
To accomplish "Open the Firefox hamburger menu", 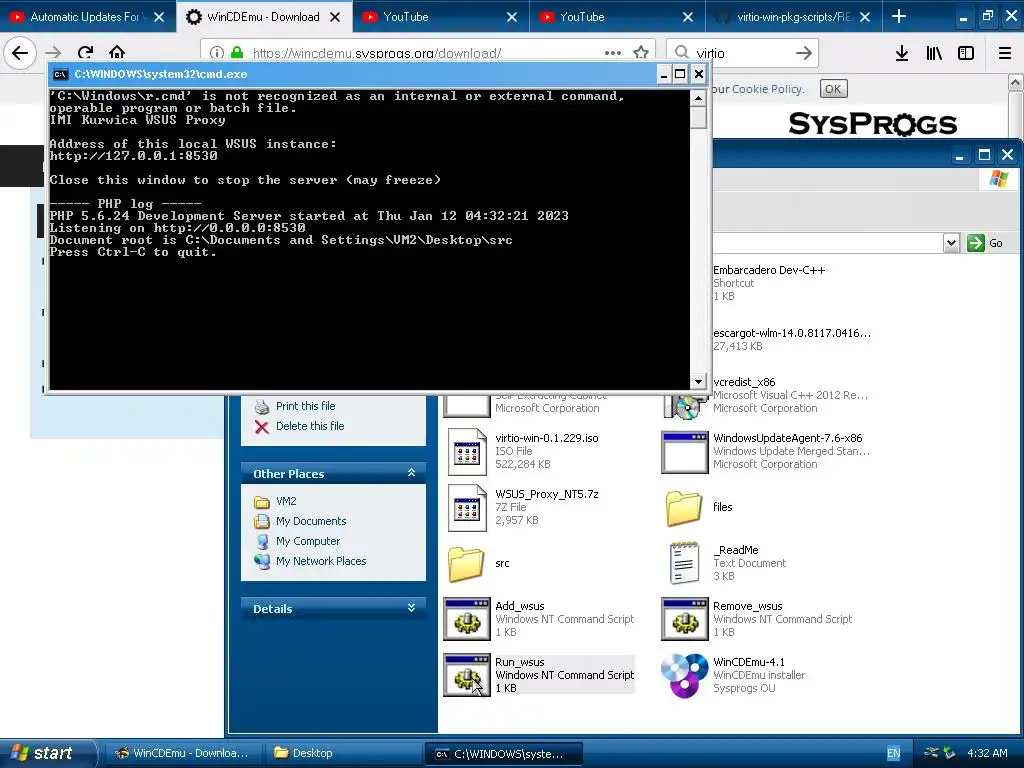I will [x=1005, y=53].
